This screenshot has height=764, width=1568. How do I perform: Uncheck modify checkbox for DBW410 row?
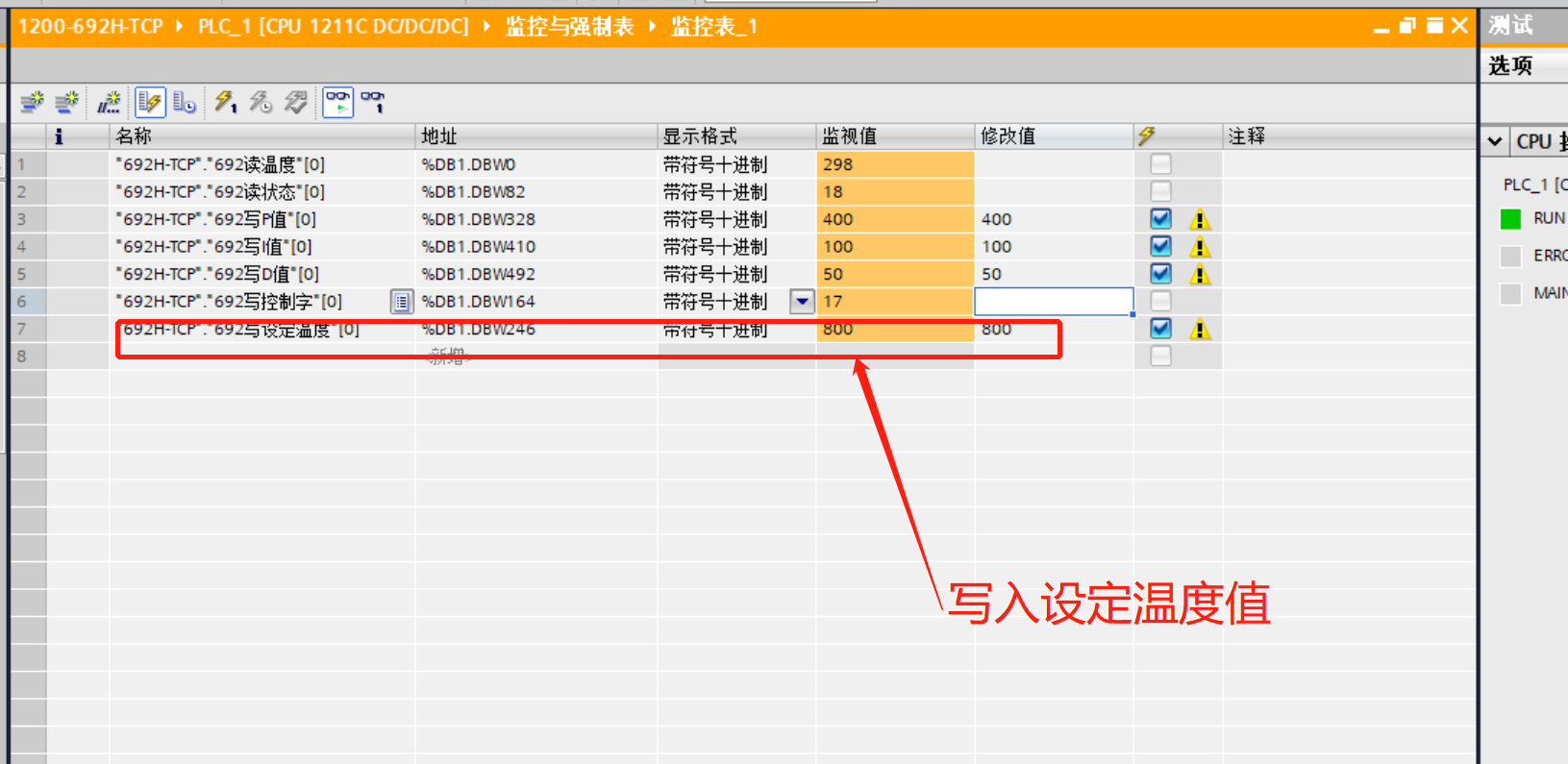[x=1160, y=246]
